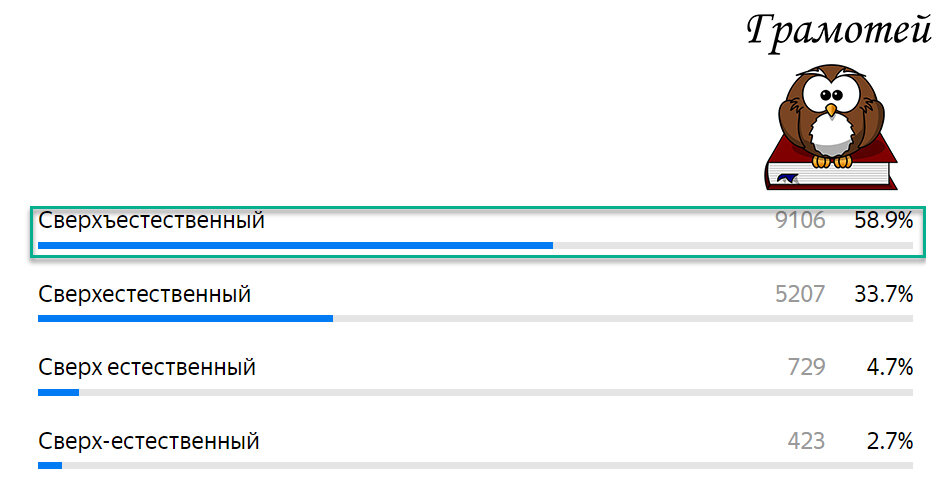Screen dimensions: 950x501
Task: Click the 58.9% progress bar
Action: (x=475, y=245)
